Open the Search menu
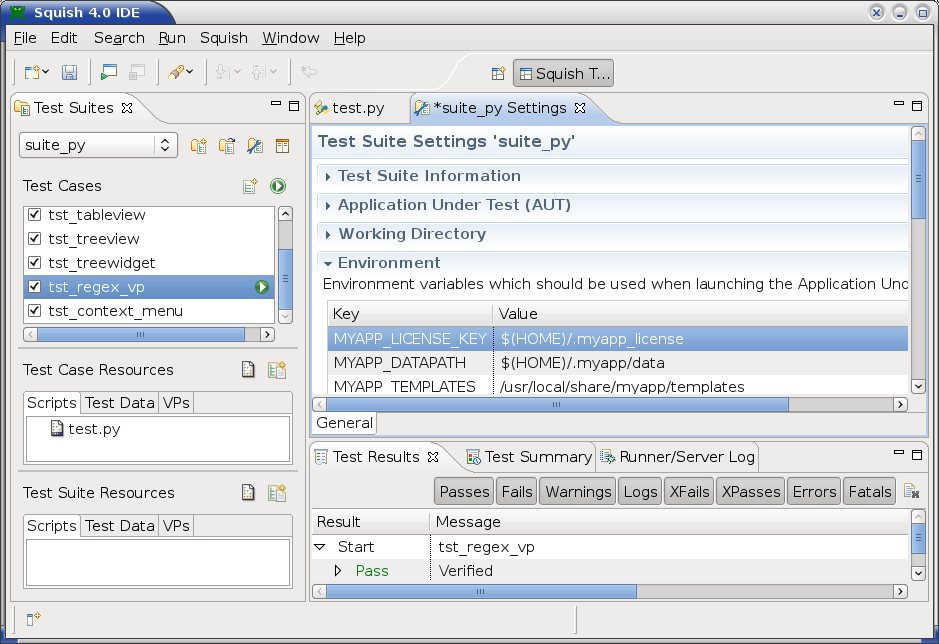 click(x=118, y=38)
